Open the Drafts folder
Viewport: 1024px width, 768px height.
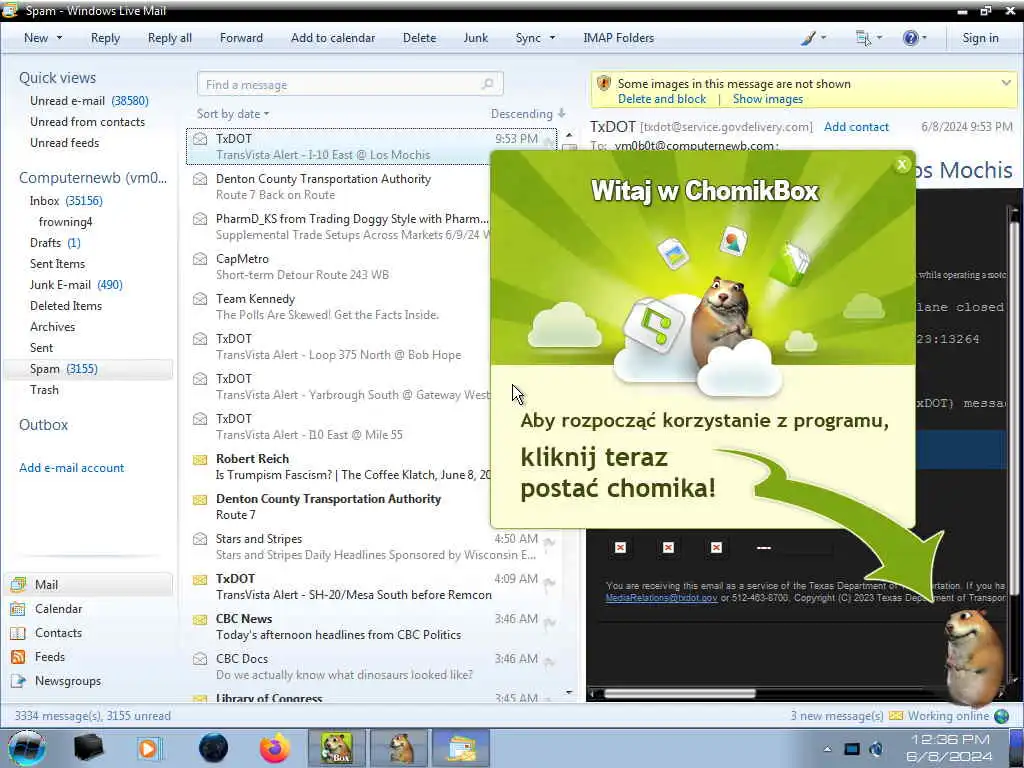[x=55, y=243]
